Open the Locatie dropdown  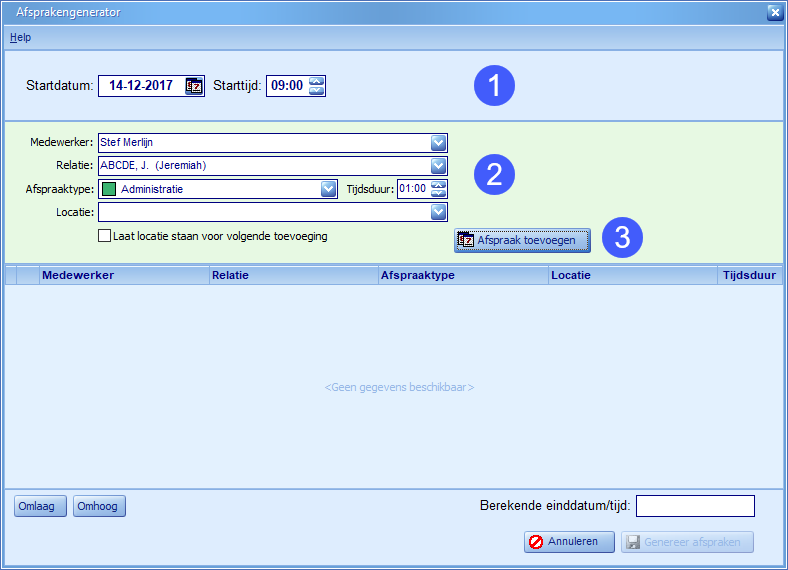tap(438, 211)
